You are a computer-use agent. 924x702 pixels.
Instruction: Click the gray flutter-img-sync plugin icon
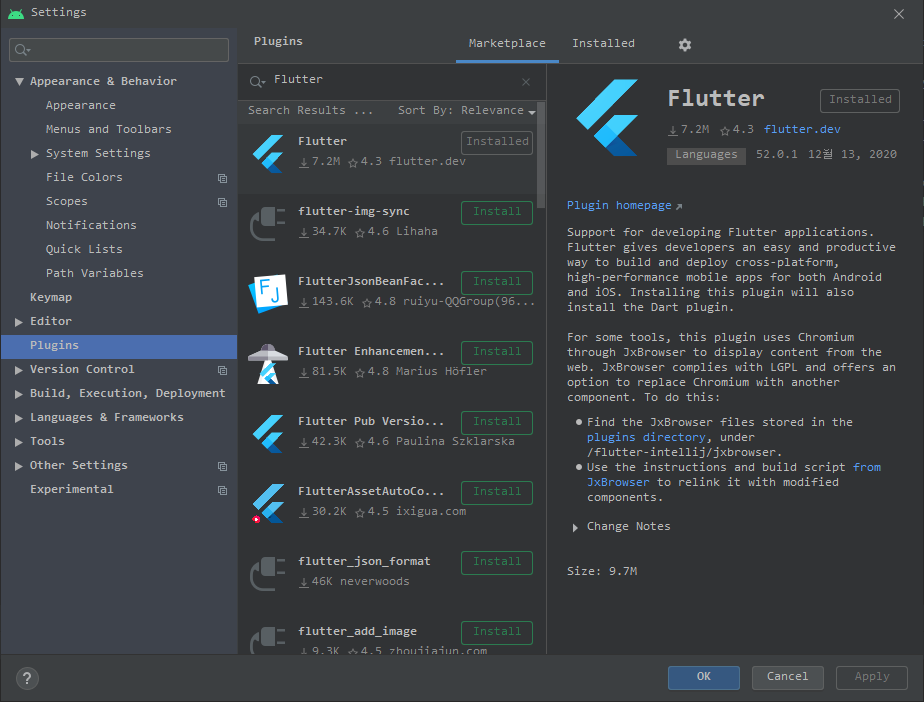click(268, 223)
